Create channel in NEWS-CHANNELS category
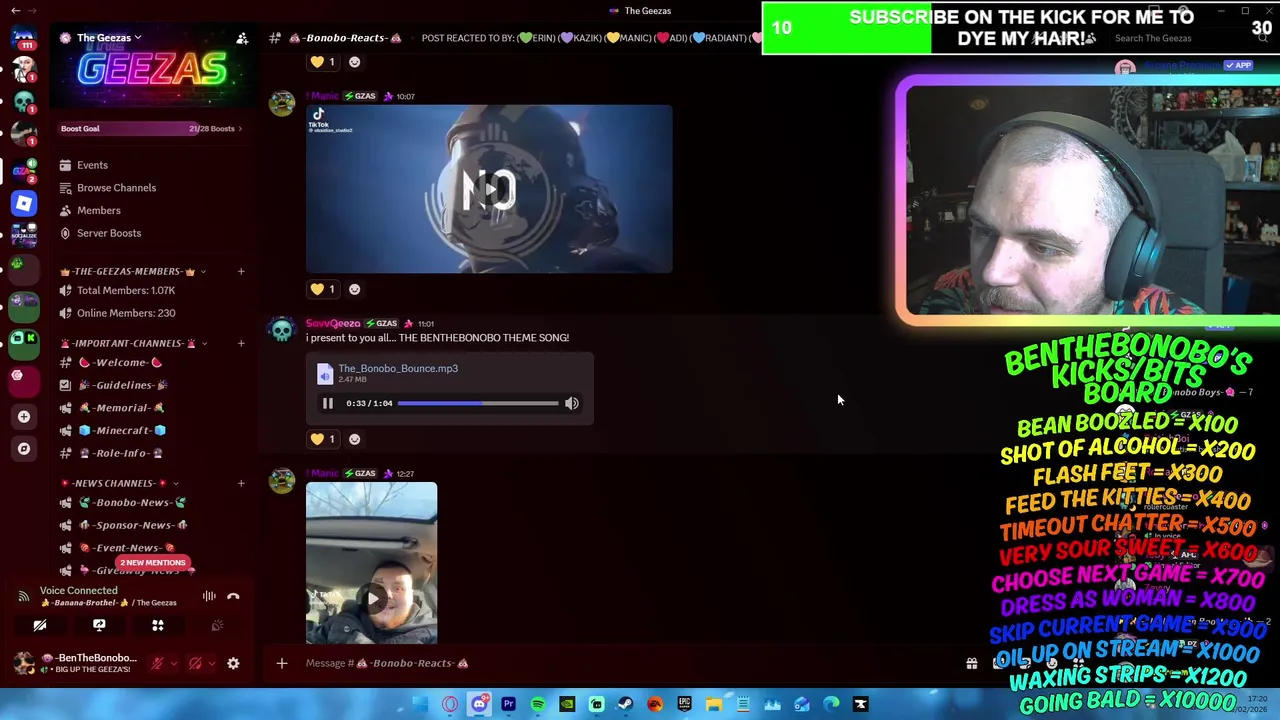The image size is (1280, 720). coord(240,483)
